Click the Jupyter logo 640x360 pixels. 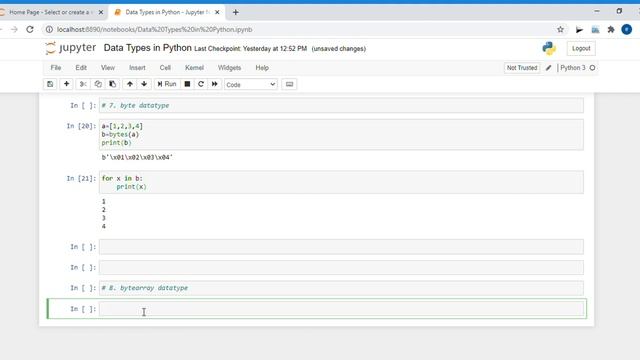71,48
